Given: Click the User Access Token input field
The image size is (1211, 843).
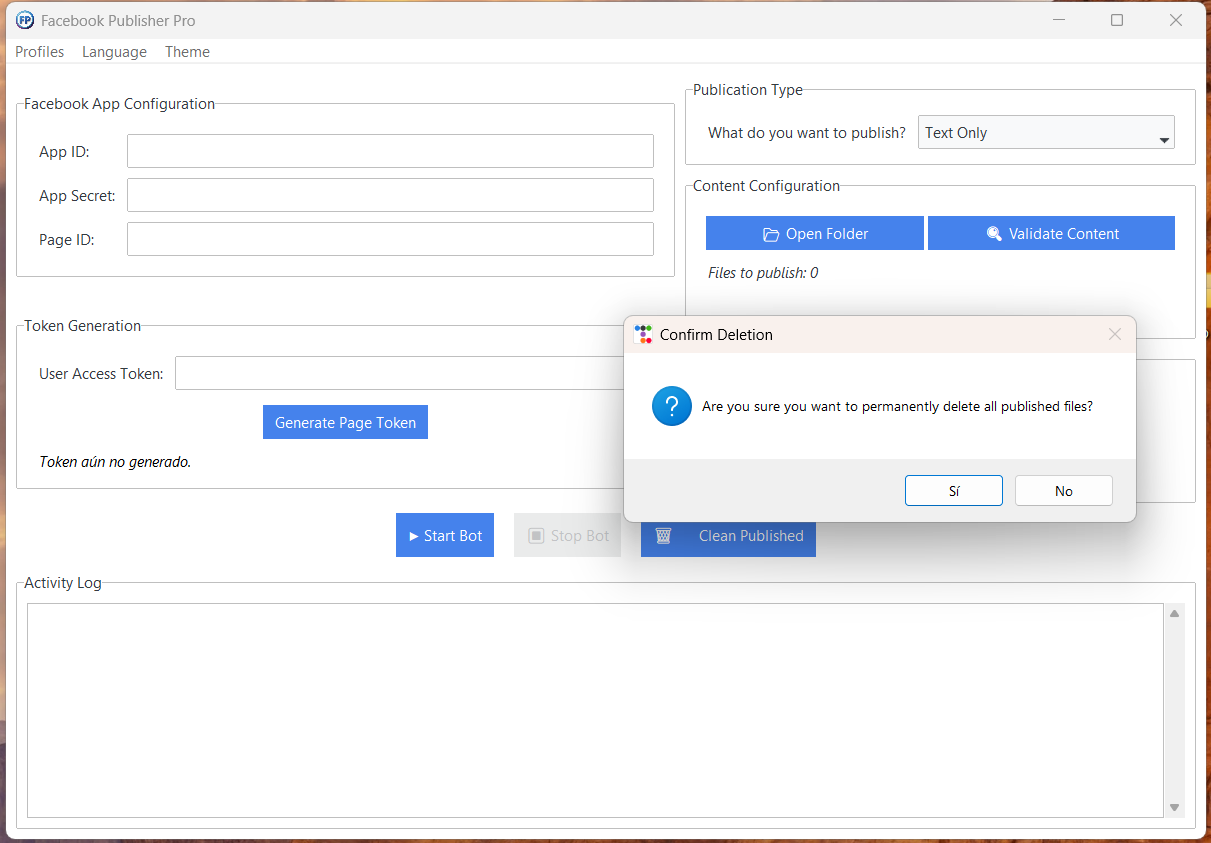Looking at the screenshot, I should click(x=400, y=373).
